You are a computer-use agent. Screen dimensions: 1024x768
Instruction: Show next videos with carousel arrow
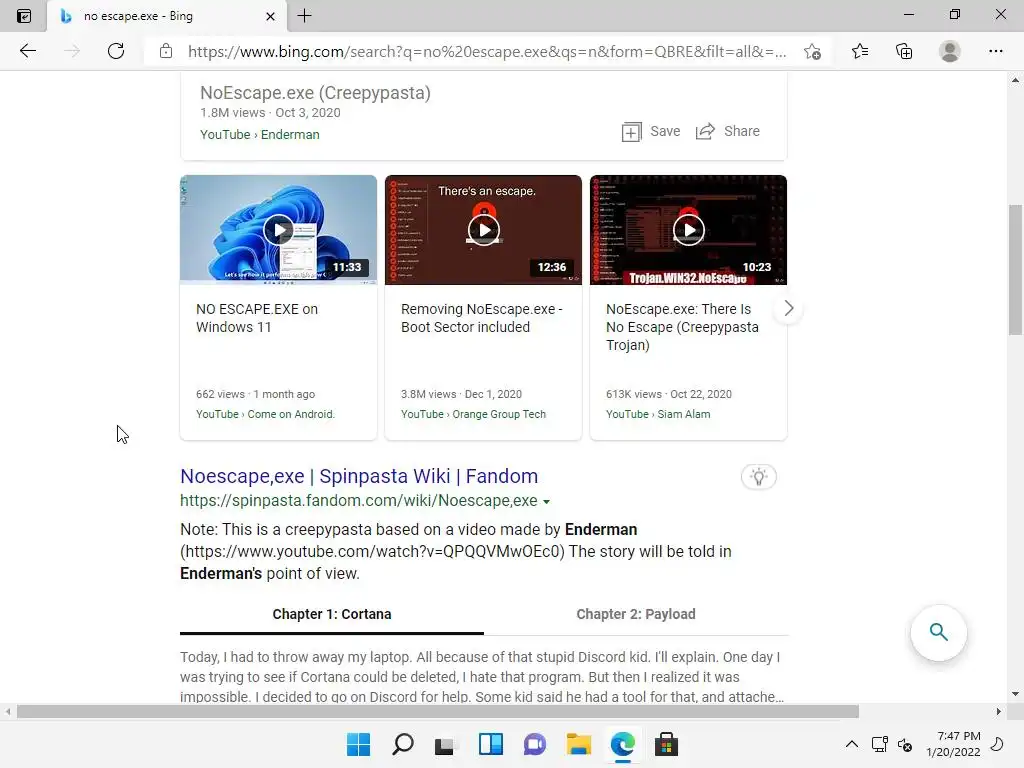(788, 308)
